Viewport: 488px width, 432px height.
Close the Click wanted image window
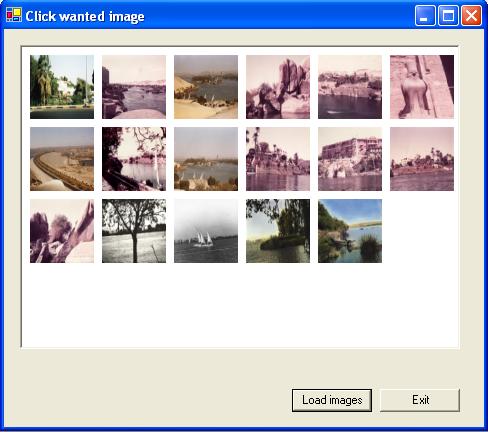(471, 15)
